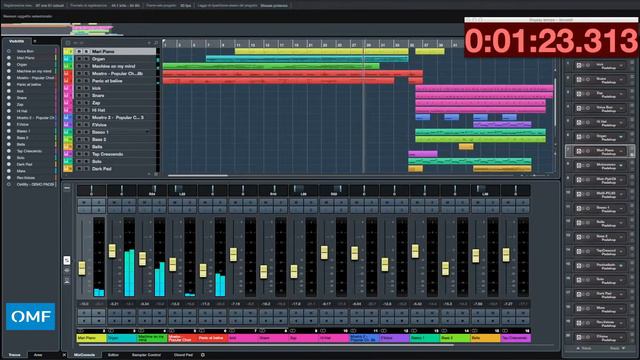The height and width of the screenshot is (360, 640).
Task: Click the Mart Piano channel pan control
Action: (91, 190)
